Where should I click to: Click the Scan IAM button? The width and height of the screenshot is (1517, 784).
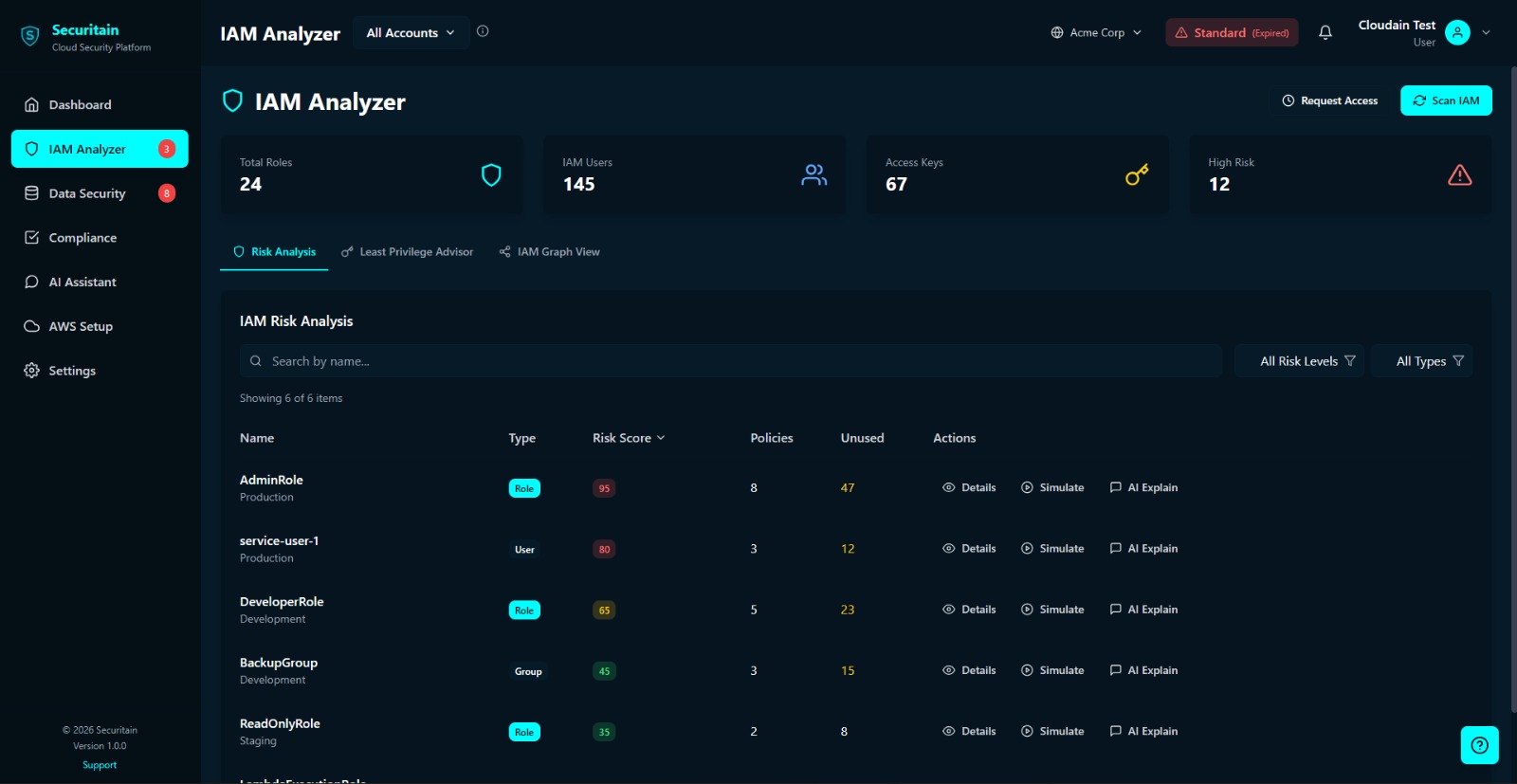pos(1446,100)
